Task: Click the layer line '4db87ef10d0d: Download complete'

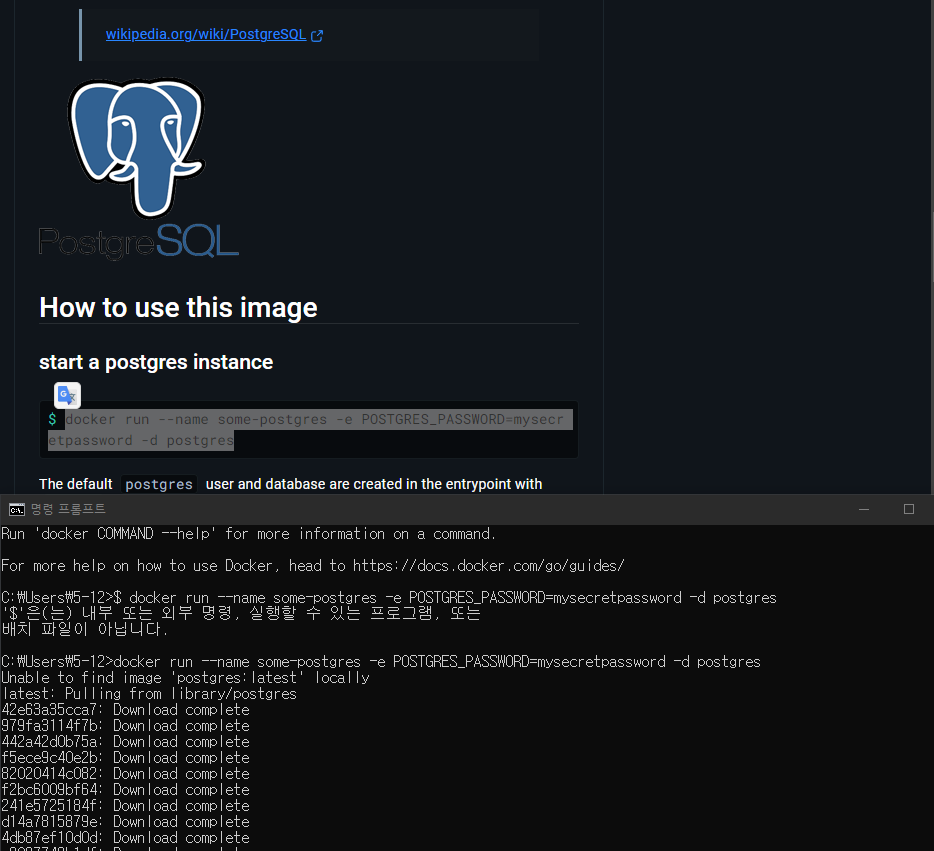Action: (x=126, y=838)
